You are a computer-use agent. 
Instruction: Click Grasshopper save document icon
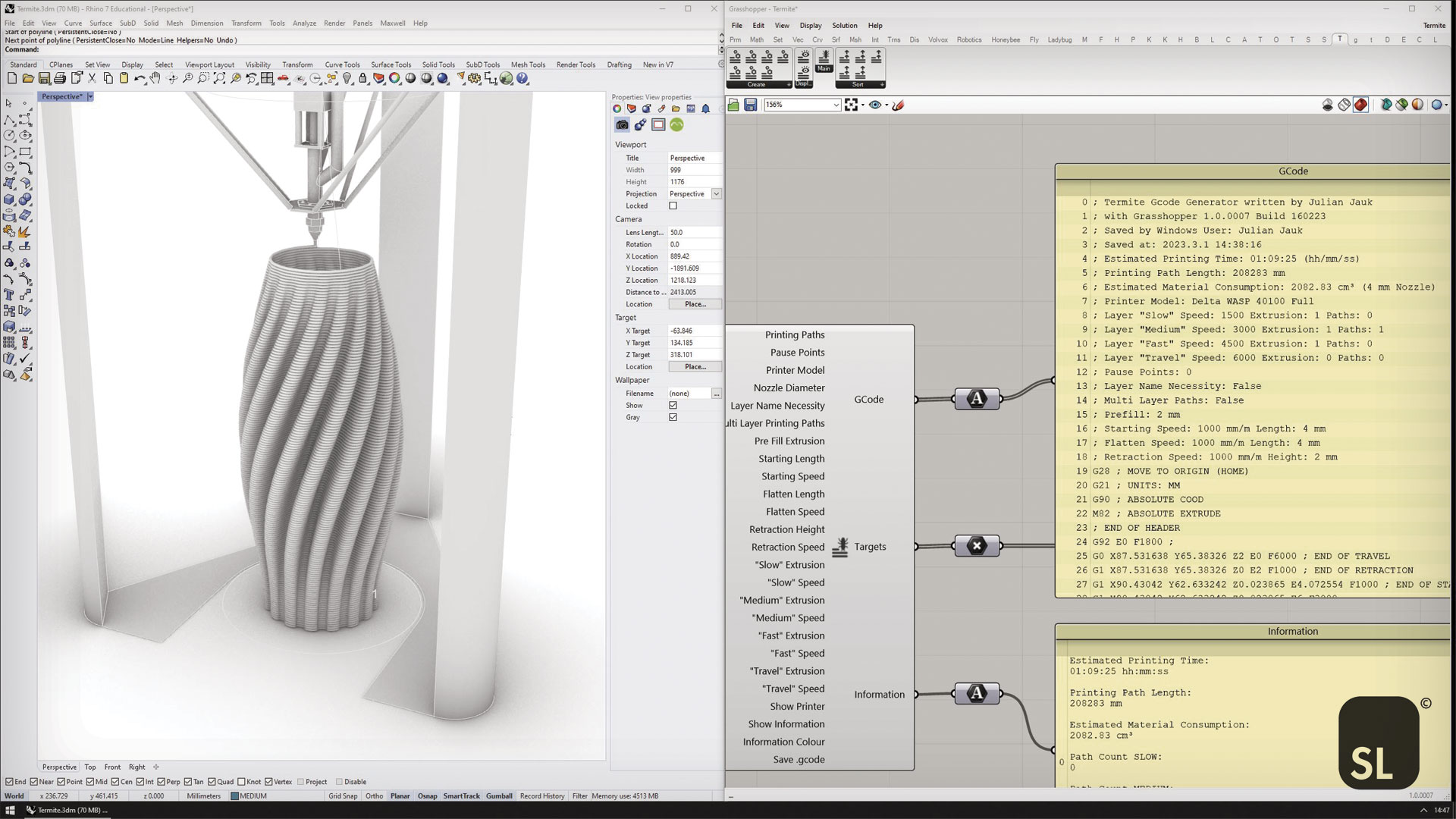tap(750, 105)
